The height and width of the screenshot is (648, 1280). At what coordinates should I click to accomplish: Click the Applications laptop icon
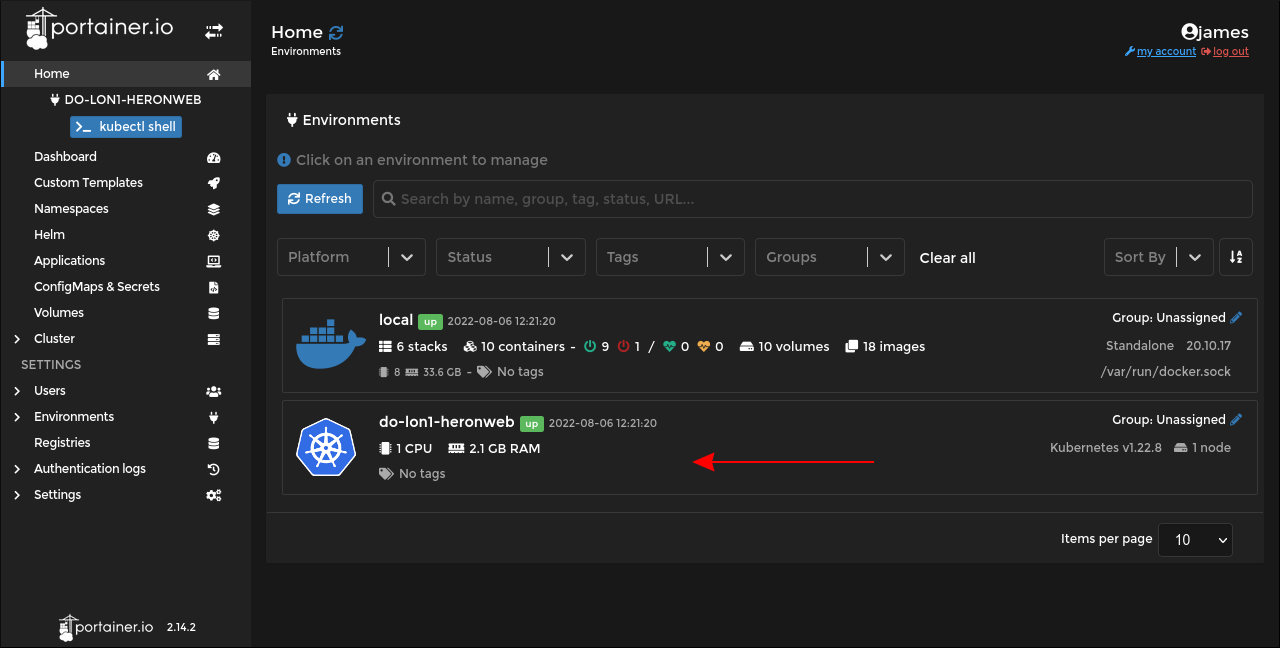tap(213, 261)
